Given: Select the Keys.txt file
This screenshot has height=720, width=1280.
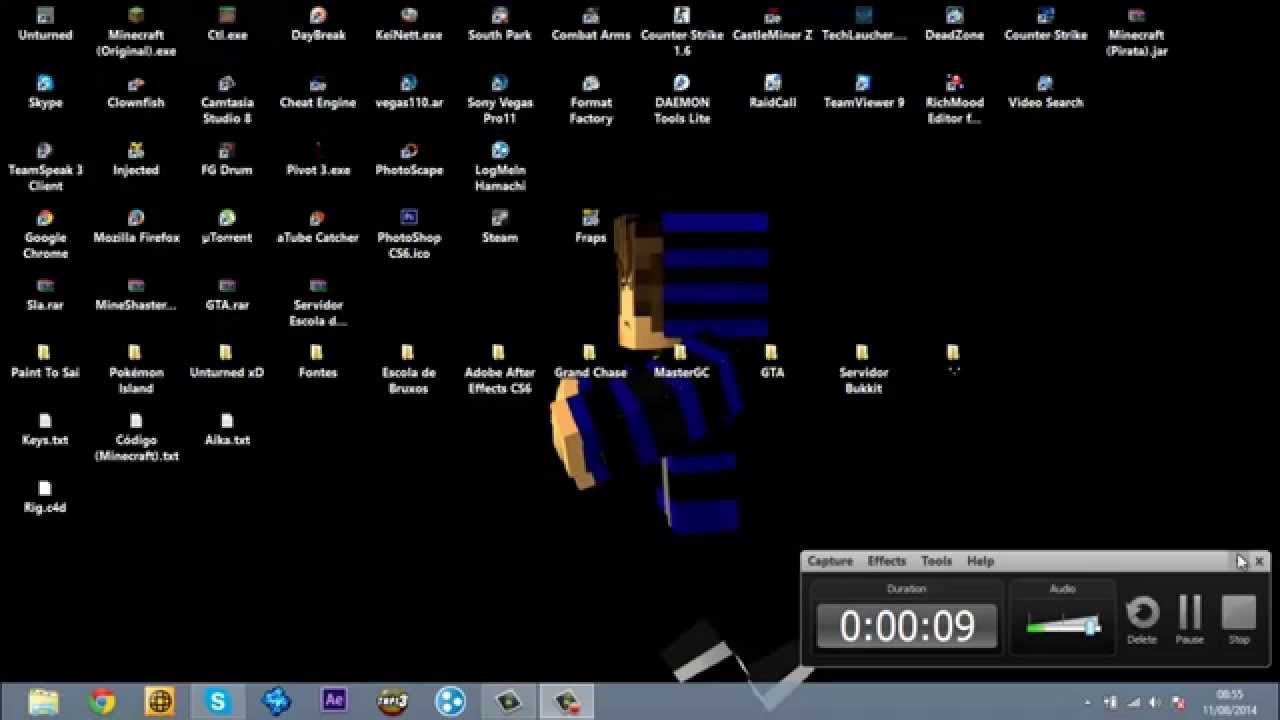Looking at the screenshot, I should tap(45, 430).
